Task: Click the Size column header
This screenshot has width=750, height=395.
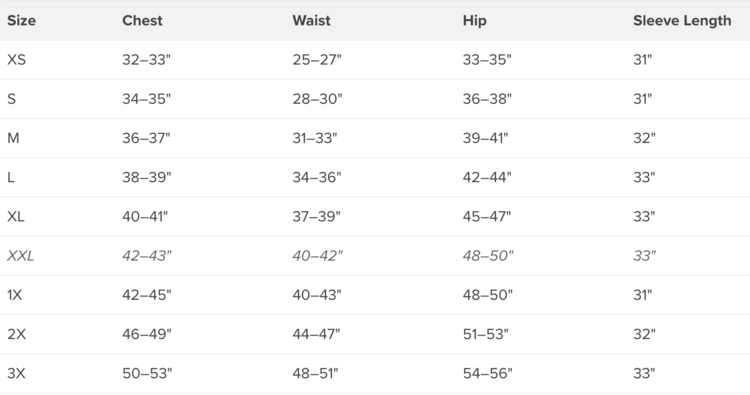Action: [x=21, y=21]
